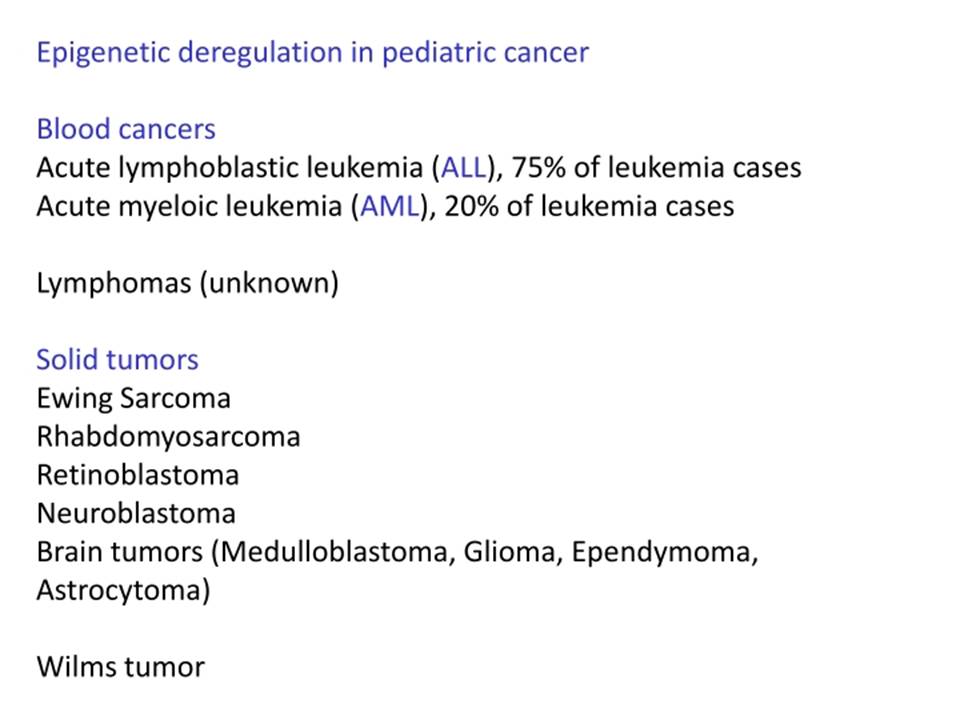Image resolution: width=960 pixels, height=720 pixels.
Task: Click the Lymphomas (unknown) text
Action: click(187, 284)
